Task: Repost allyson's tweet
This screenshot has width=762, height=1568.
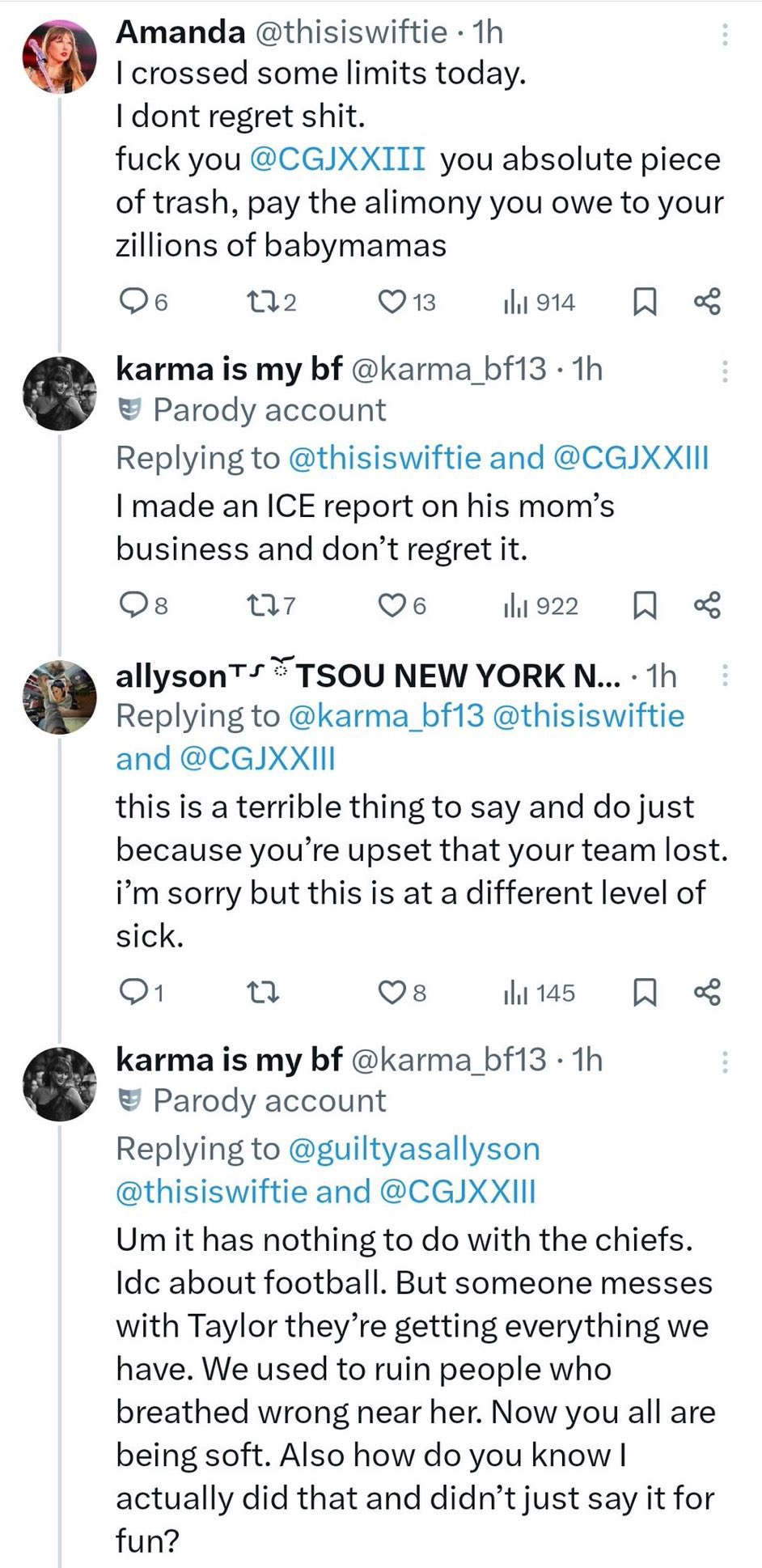Action: (263, 992)
